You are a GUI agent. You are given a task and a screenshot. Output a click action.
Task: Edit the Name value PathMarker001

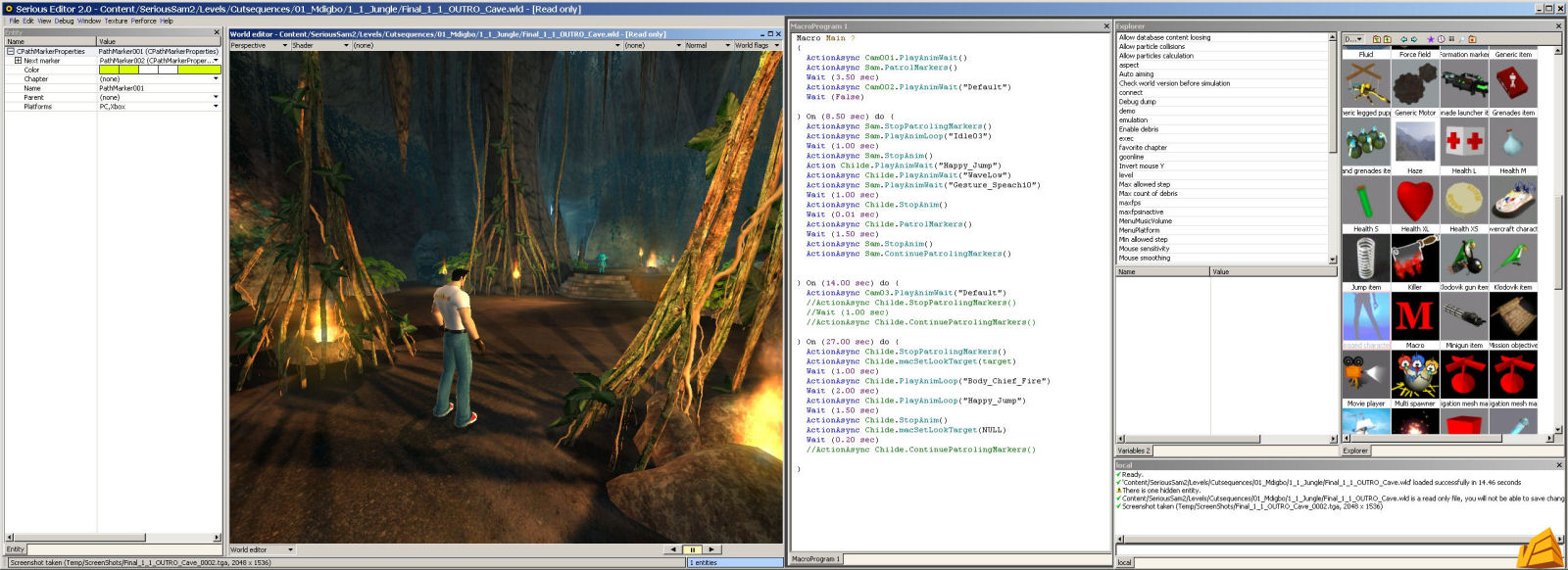(x=159, y=88)
